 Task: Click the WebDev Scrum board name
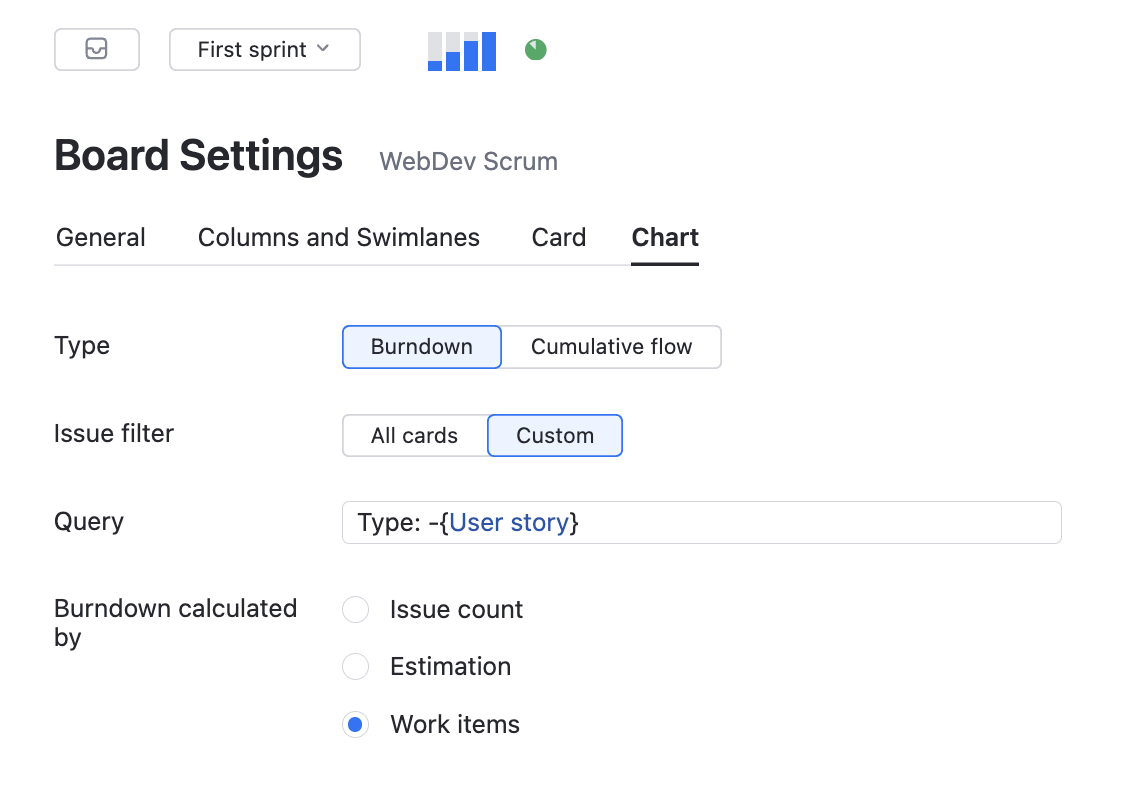click(x=468, y=162)
